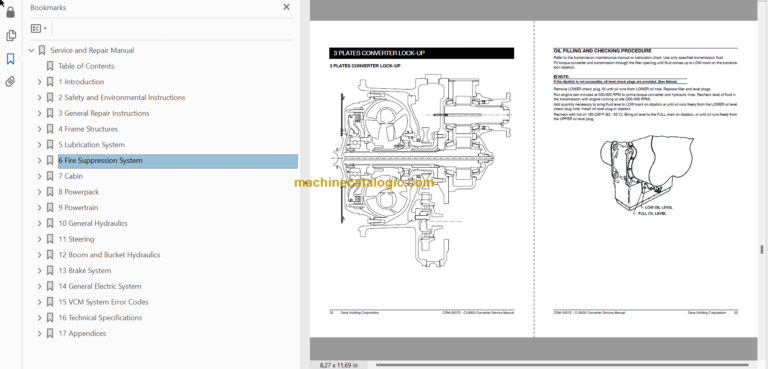Click the OIL FILLING AND CHECKING PROCEDURE heading

point(602,50)
